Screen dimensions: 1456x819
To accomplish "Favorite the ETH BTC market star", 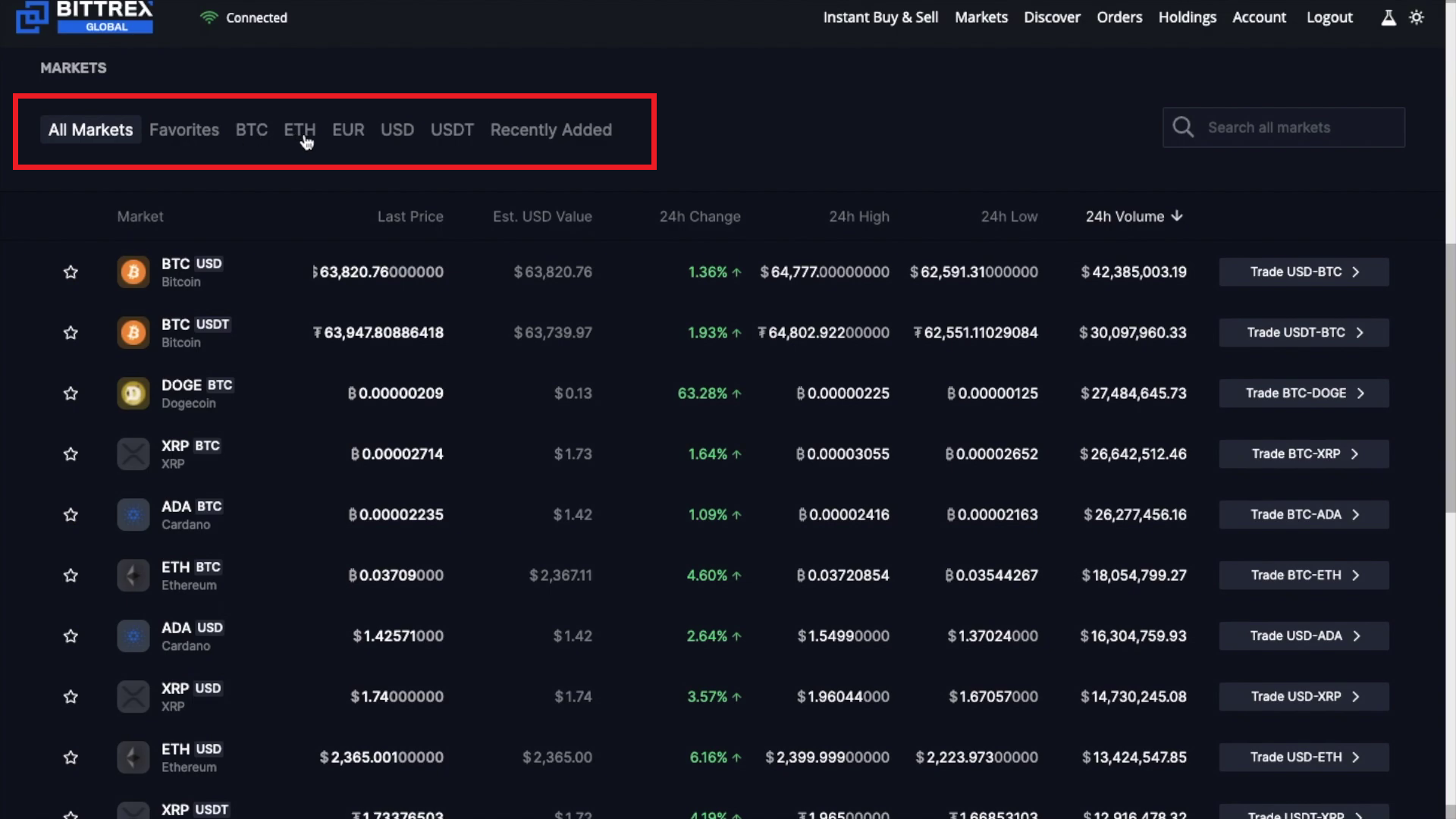I will point(71,575).
